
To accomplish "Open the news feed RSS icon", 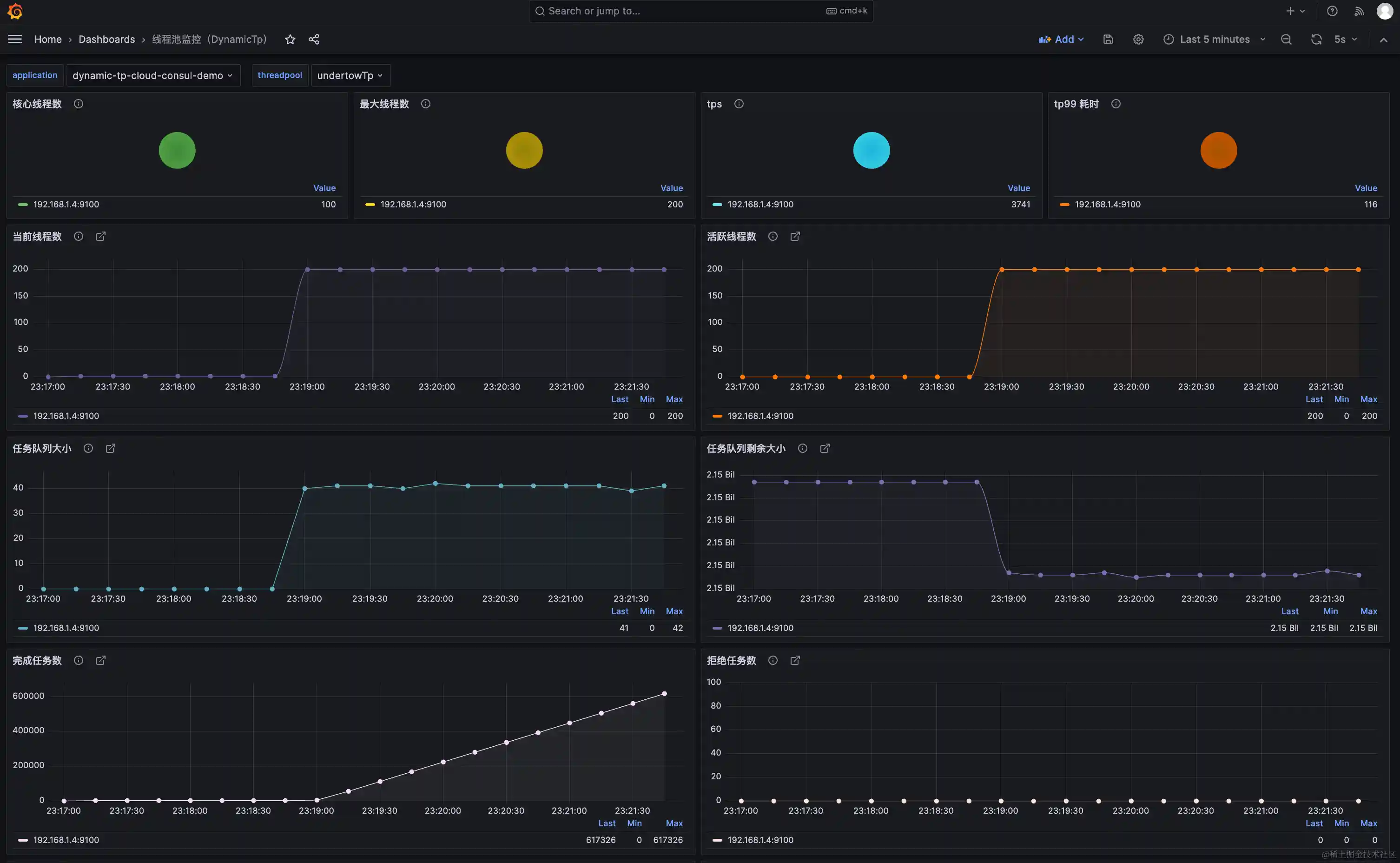I will tap(1359, 11).
